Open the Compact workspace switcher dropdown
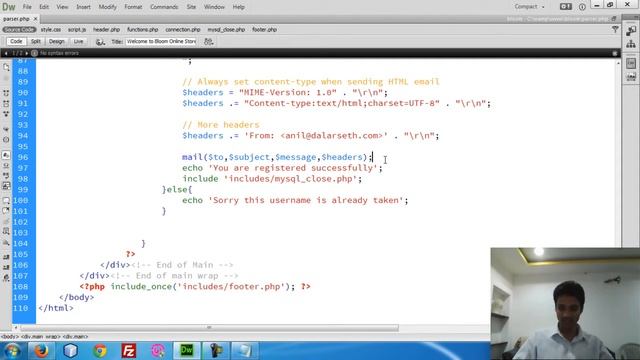This screenshot has height=360, width=640. click(x=529, y=7)
